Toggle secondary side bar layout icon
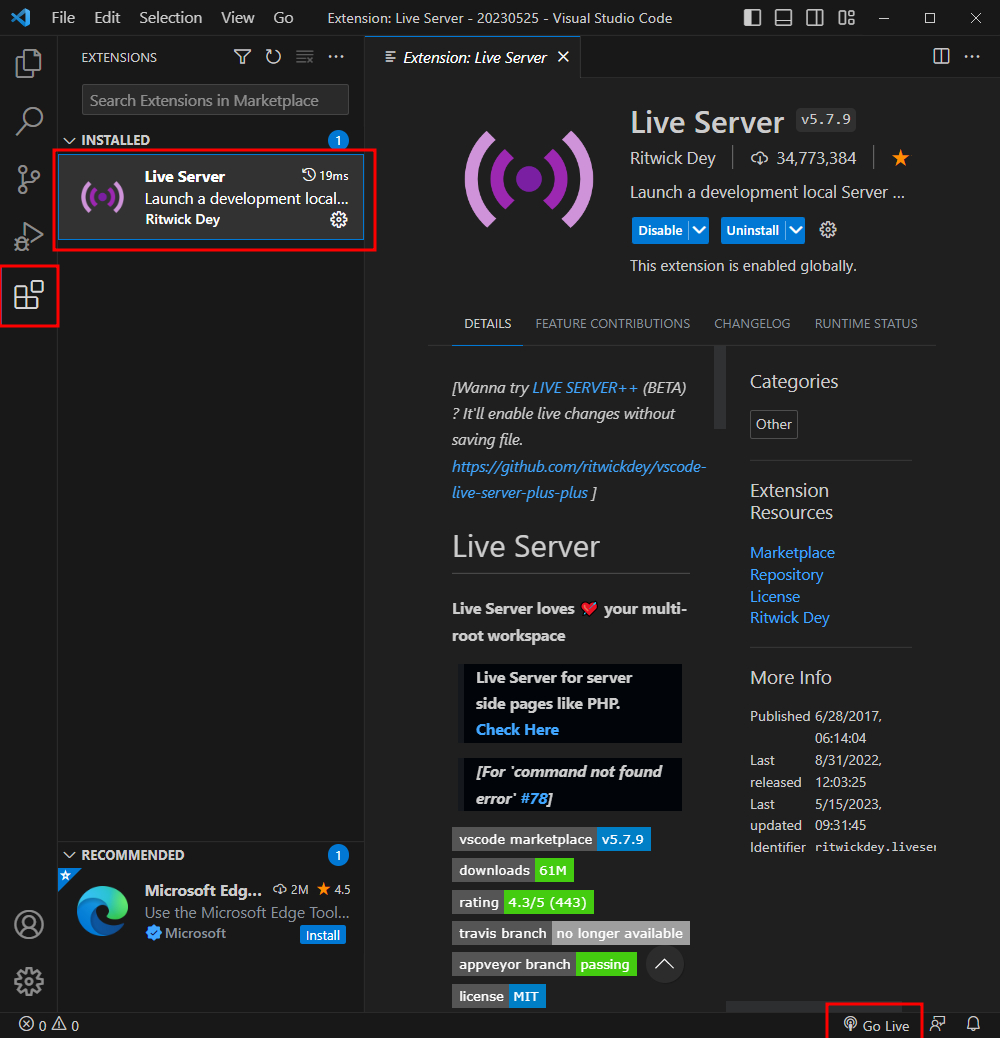This screenshot has height=1038, width=1000. (815, 18)
